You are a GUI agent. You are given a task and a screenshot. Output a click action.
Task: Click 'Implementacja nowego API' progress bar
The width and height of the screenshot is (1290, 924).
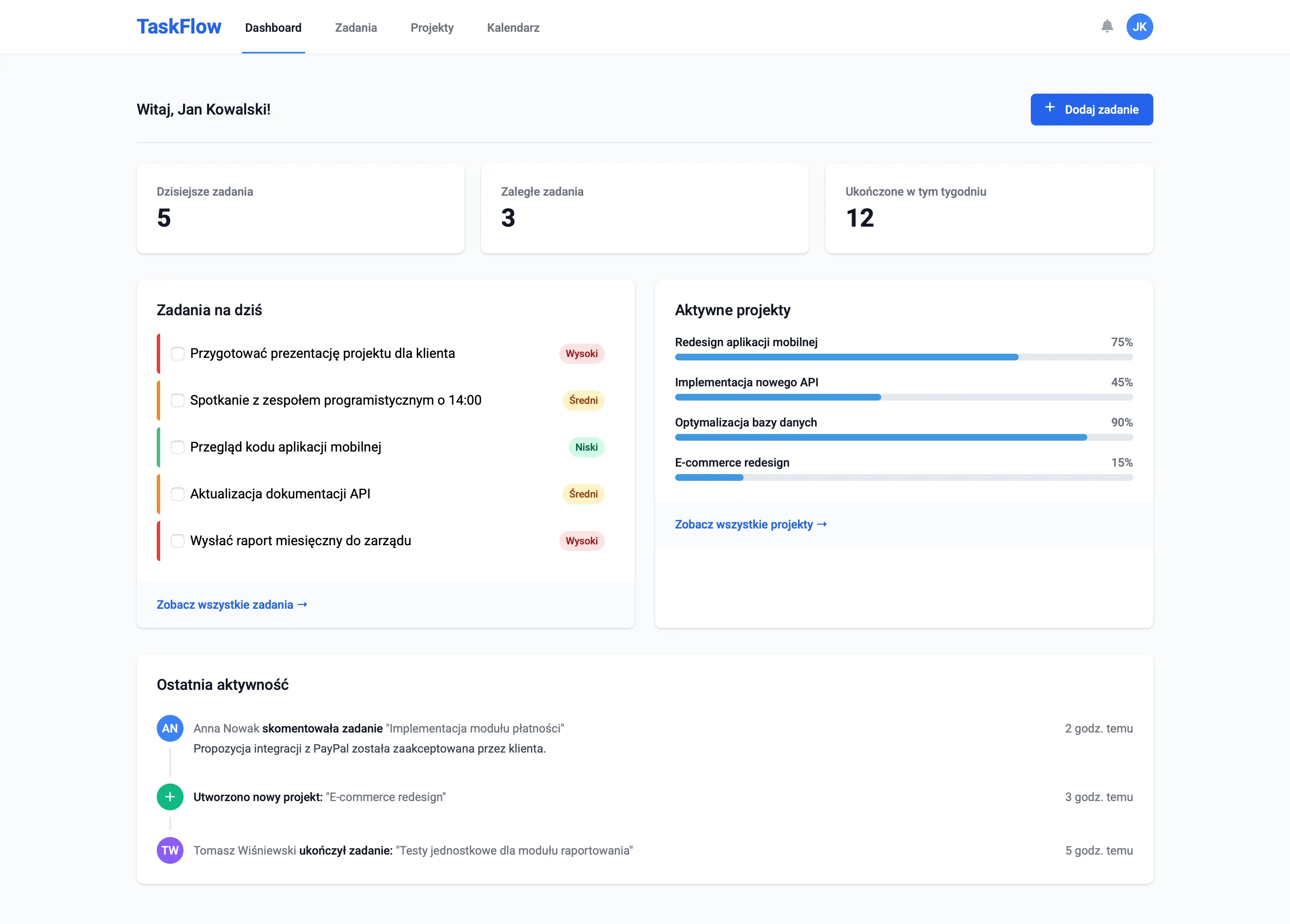coord(904,397)
